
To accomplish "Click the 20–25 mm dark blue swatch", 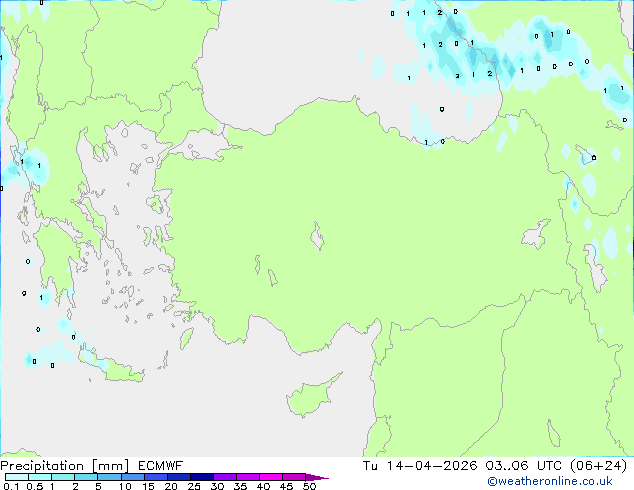I will pos(179,477).
